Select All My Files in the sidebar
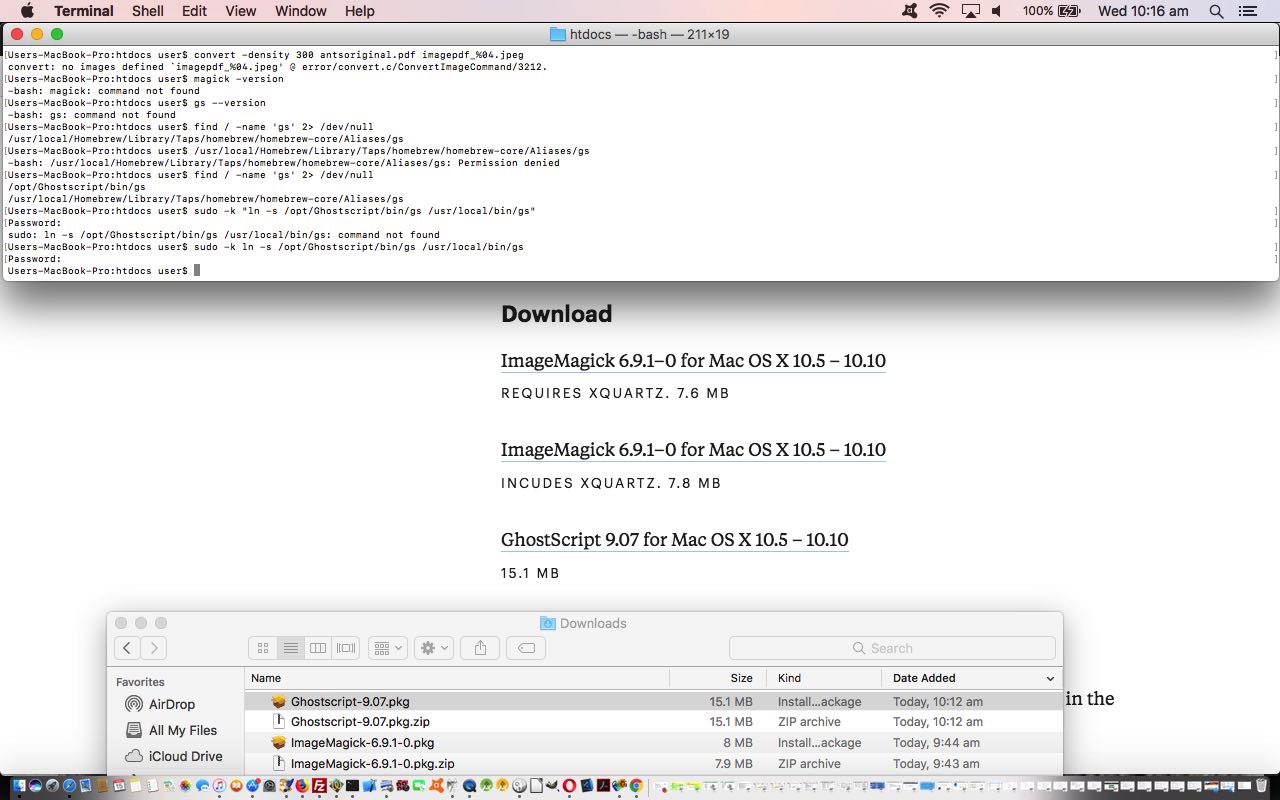 [171, 730]
